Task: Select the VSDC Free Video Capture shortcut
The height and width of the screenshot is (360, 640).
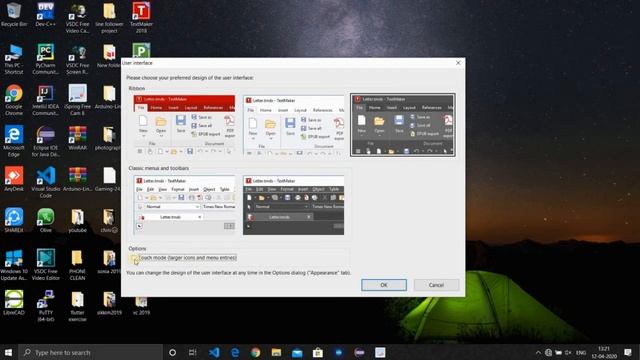Action: click(x=77, y=18)
